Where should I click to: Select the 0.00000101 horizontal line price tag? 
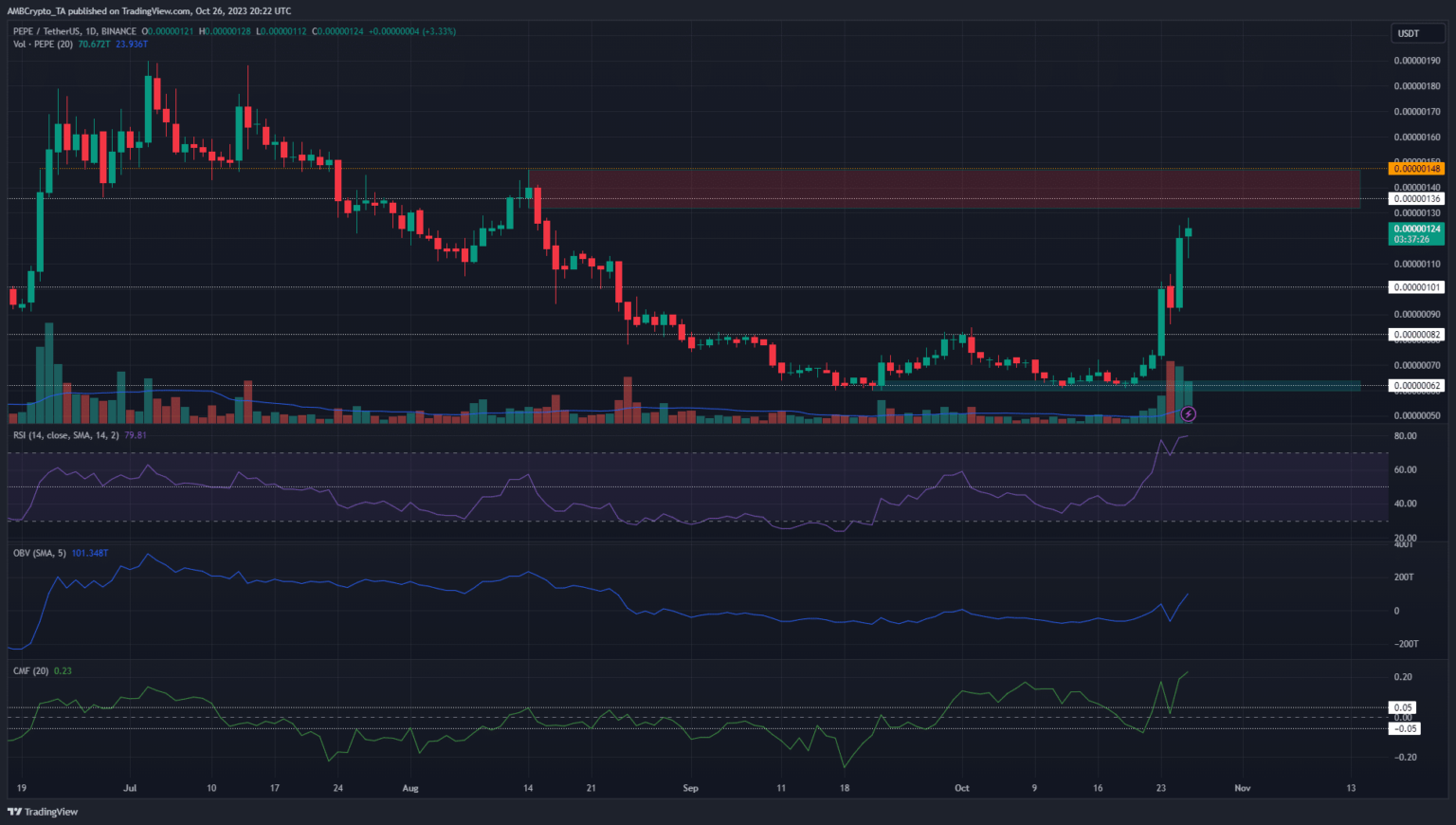(1416, 287)
